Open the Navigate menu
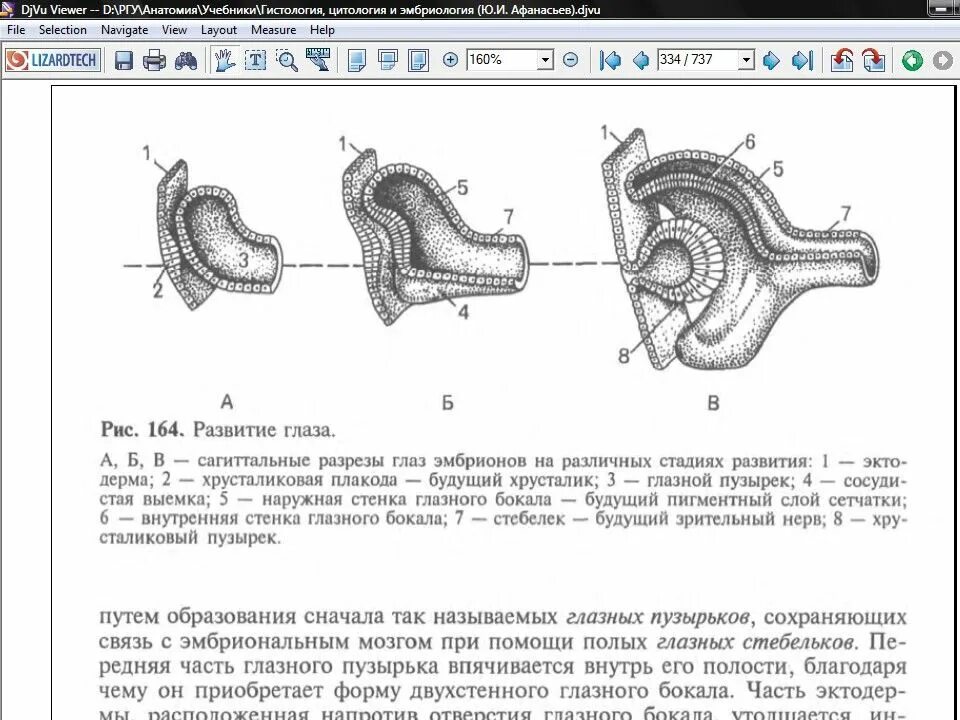960x720 pixels. 124,29
